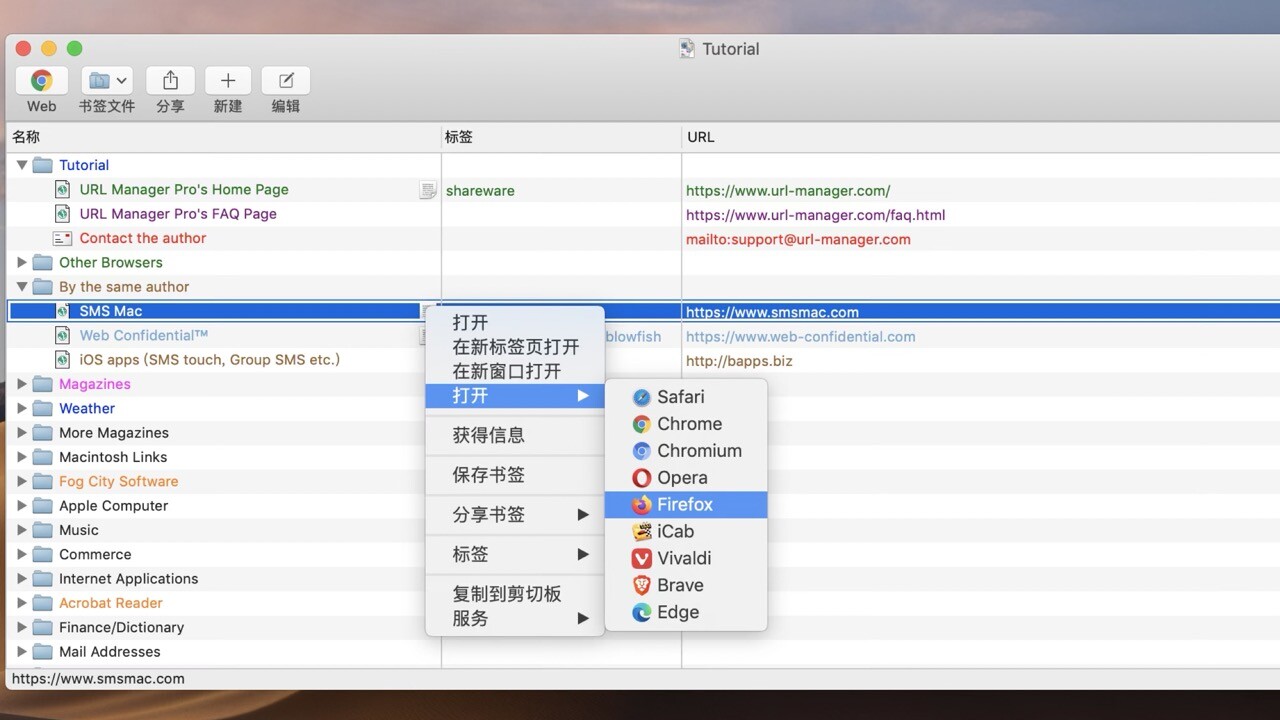Viewport: 1280px width, 720px height.
Task: Click the folder icon of Commerce
Action: tap(42, 554)
